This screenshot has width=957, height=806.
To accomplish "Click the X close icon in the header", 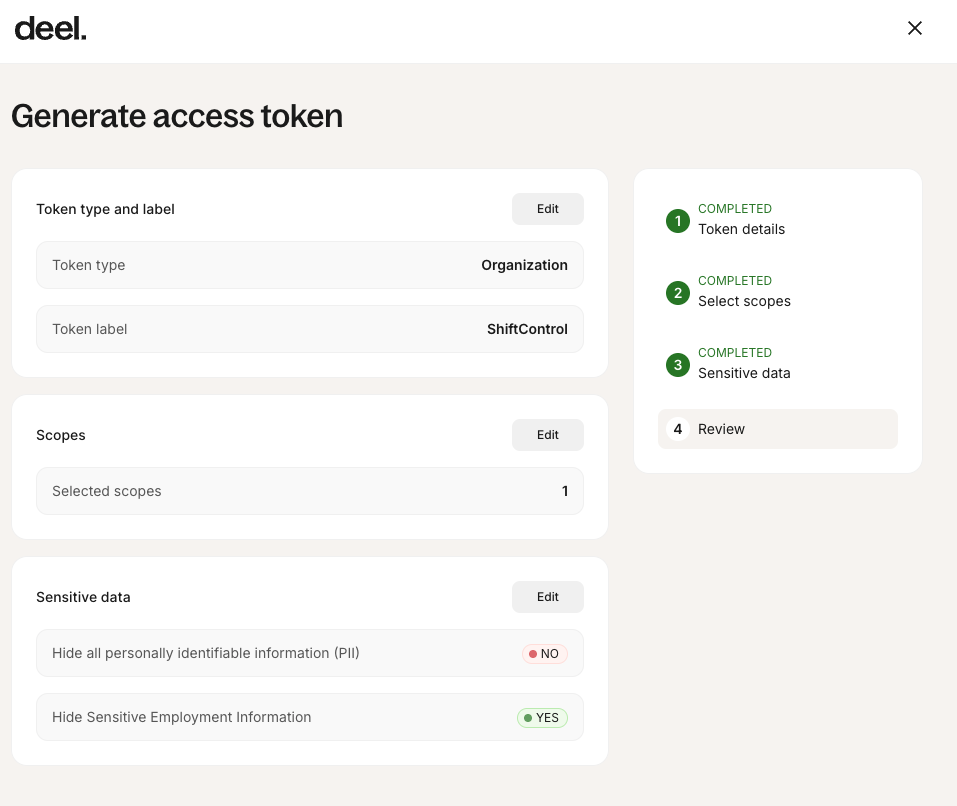I will click(914, 28).
